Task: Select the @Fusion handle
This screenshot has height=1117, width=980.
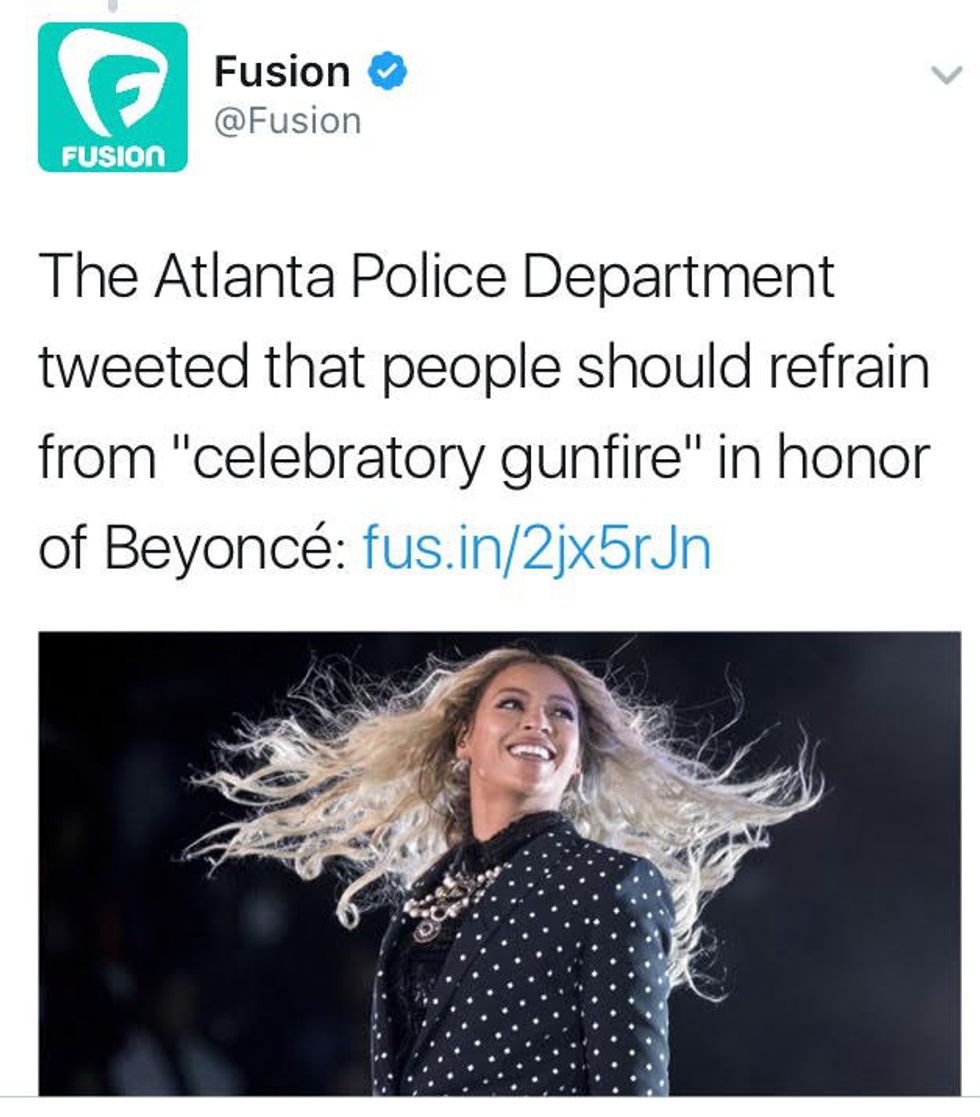Action: coord(288,120)
